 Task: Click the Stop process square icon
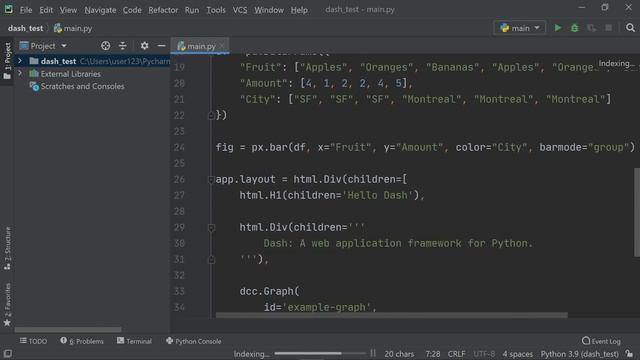click(609, 28)
